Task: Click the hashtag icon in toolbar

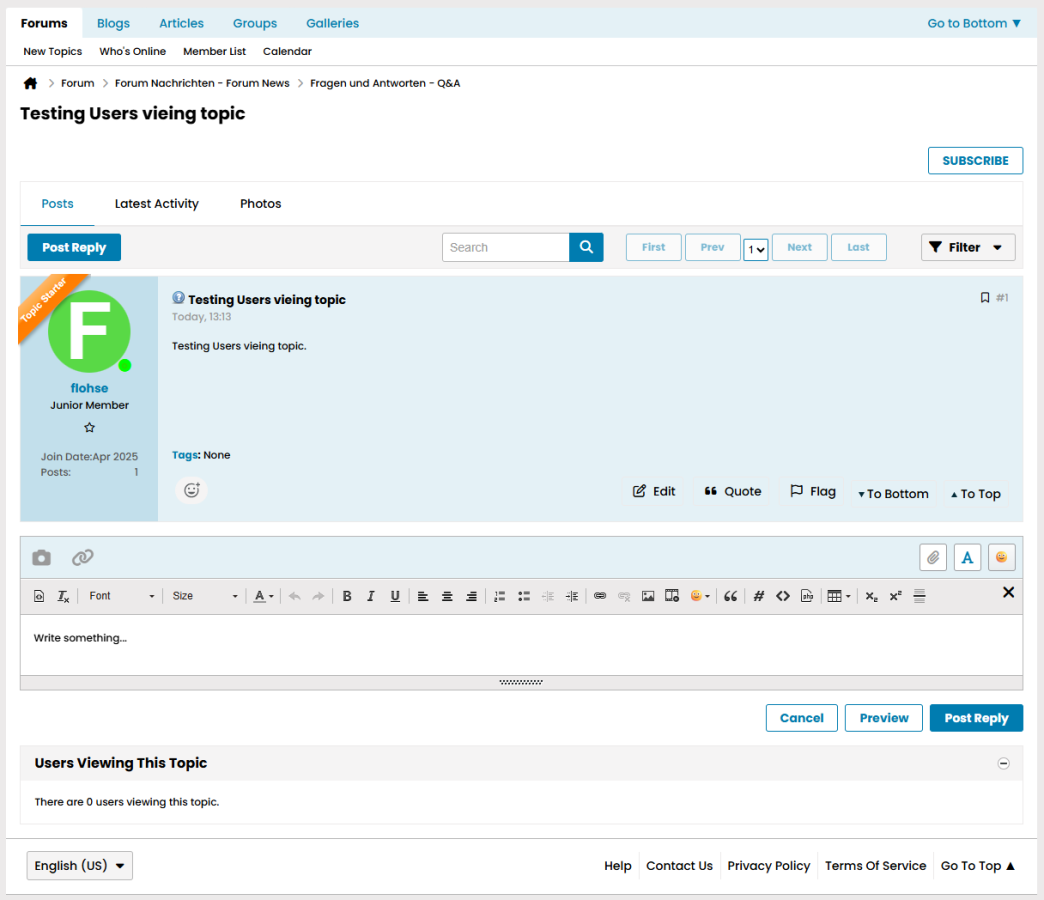Action: click(x=758, y=596)
